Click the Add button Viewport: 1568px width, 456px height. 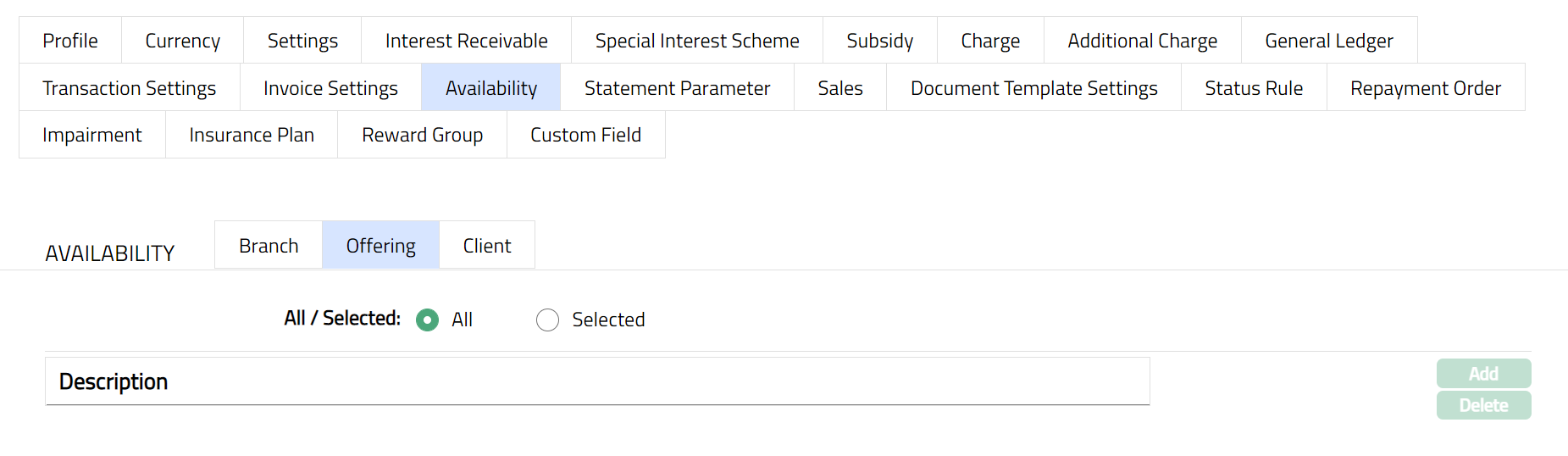pyautogui.click(x=1483, y=374)
